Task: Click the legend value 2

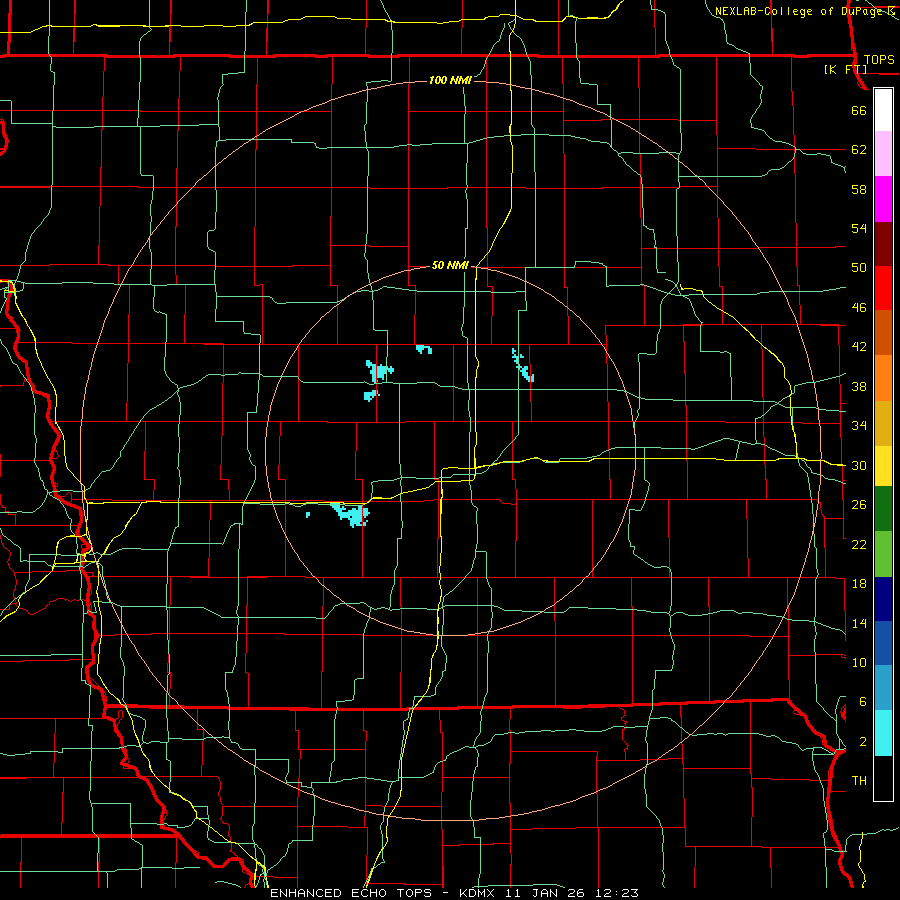Action: 863,742
